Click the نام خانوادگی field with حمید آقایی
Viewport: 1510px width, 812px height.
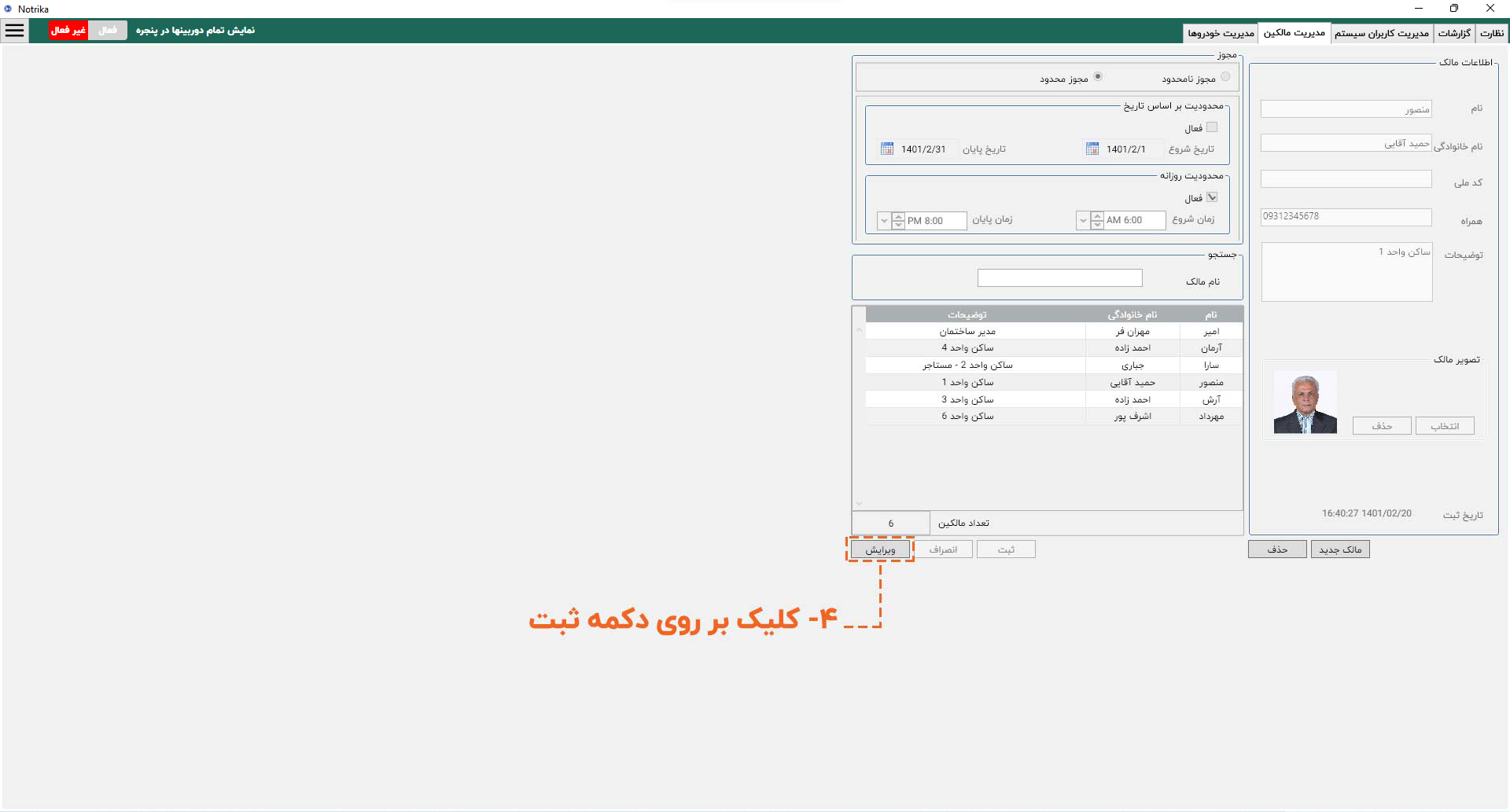coord(1346,143)
